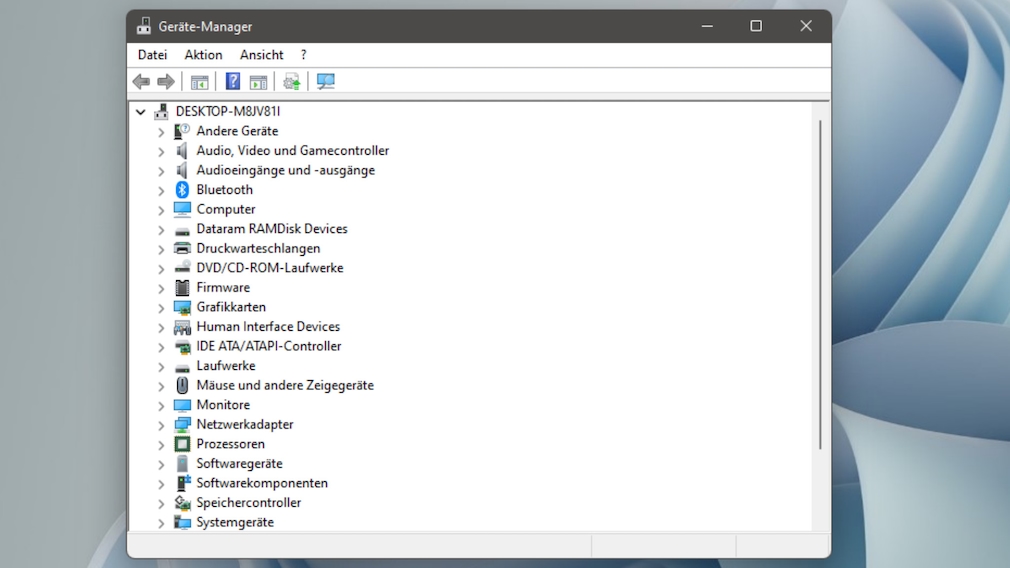Screen dimensions: 1010x568
Task: Click the show/hide console tree icon
Action: click(199, 81)
